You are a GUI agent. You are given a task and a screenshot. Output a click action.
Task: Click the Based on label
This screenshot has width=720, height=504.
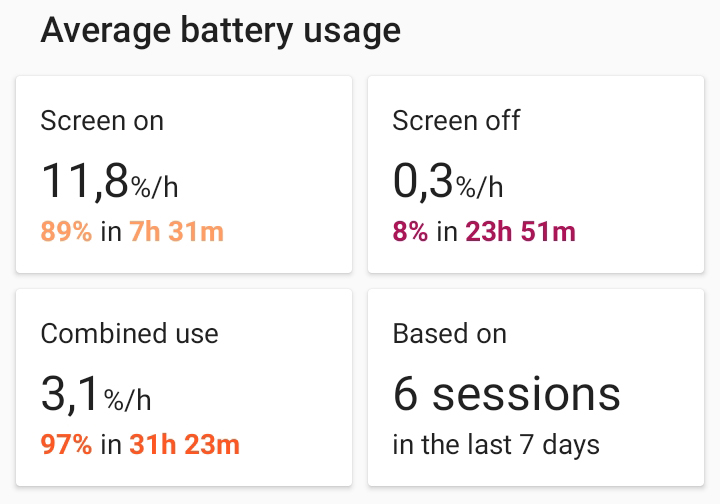(449, 333)
